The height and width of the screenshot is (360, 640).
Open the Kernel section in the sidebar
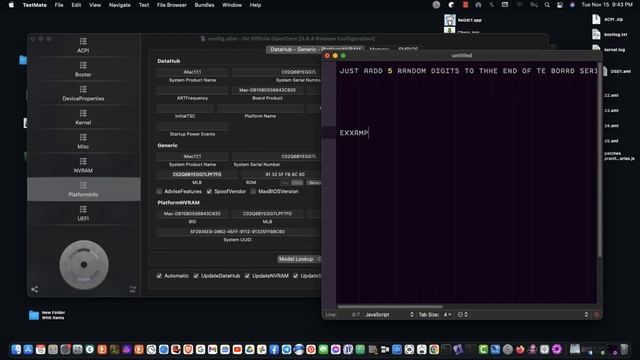point(83,118)
